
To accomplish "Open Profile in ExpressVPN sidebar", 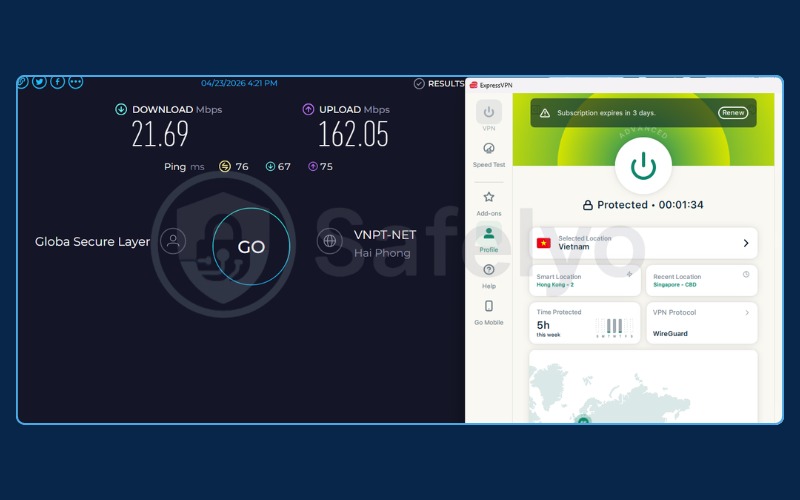I will coord(489,240).
